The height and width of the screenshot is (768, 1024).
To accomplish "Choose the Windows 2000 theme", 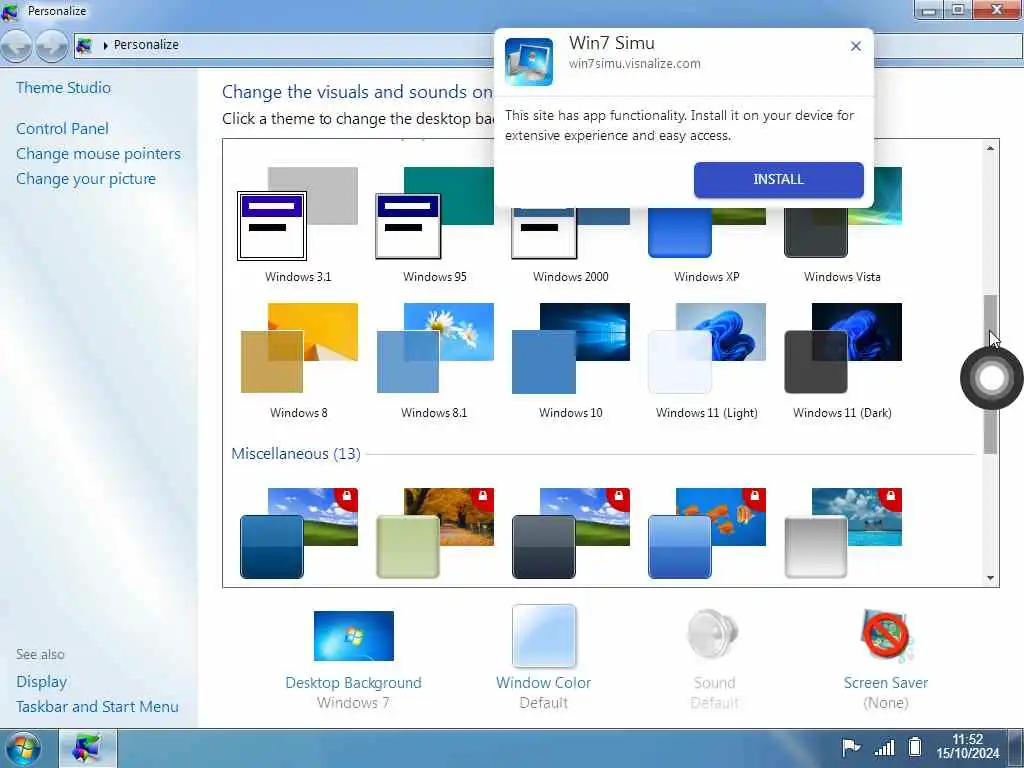I will (x=571, y=233).
